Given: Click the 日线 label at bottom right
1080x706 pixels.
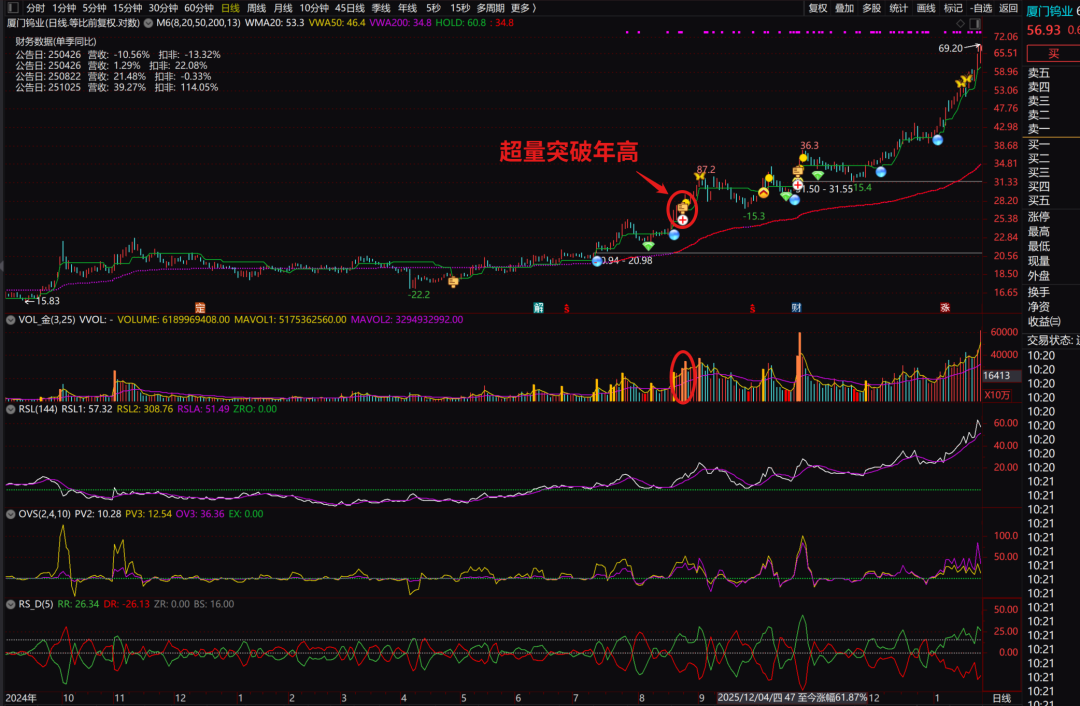Looking at the screenshot, I should 1001,698.
